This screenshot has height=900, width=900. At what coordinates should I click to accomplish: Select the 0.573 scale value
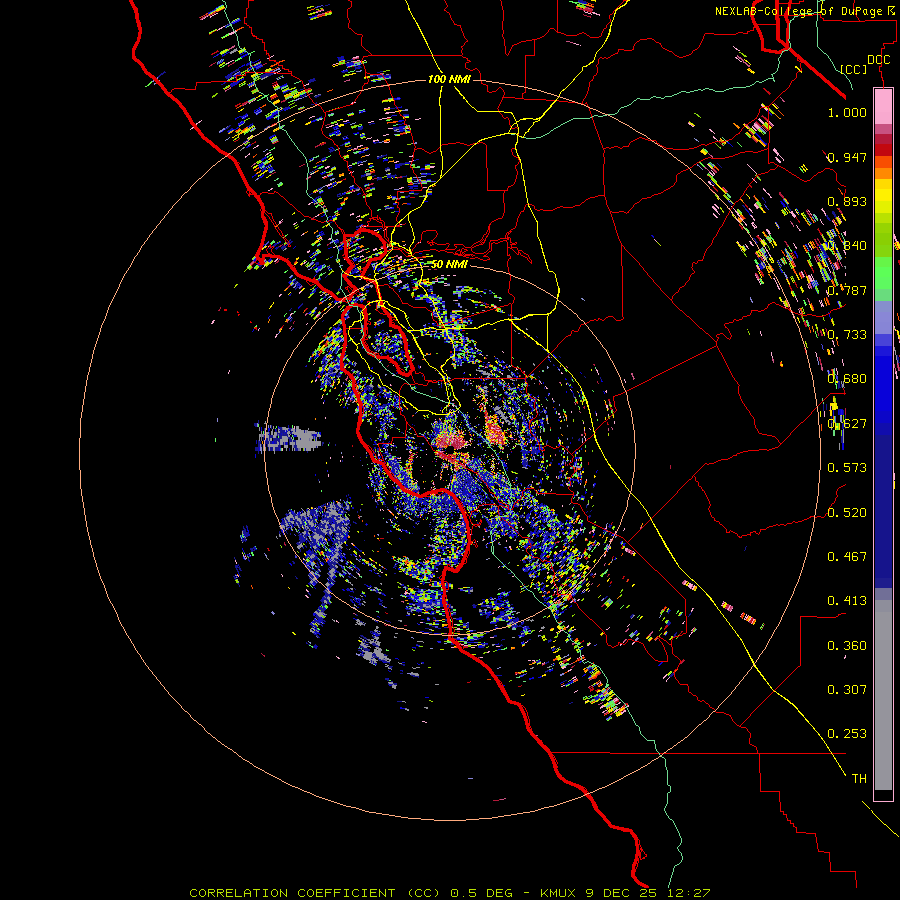[x=847, y=468]
